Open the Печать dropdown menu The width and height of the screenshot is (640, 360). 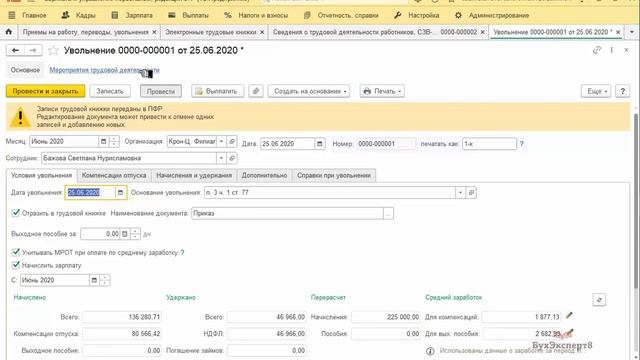382,91
